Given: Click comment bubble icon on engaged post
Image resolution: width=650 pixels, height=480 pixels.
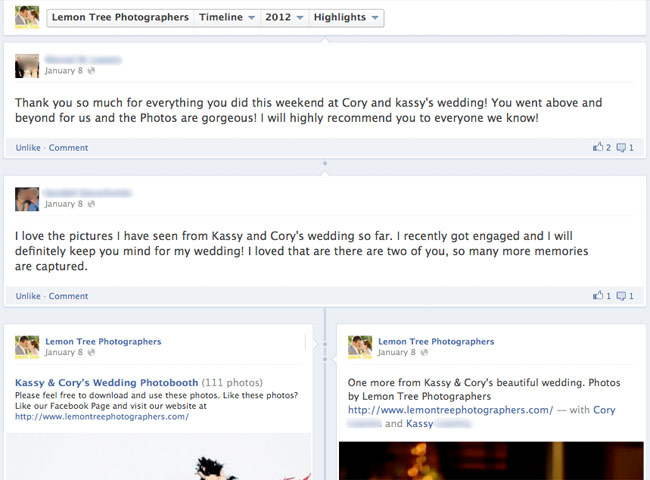Looking at the screenshot, I should pos(621,296).
